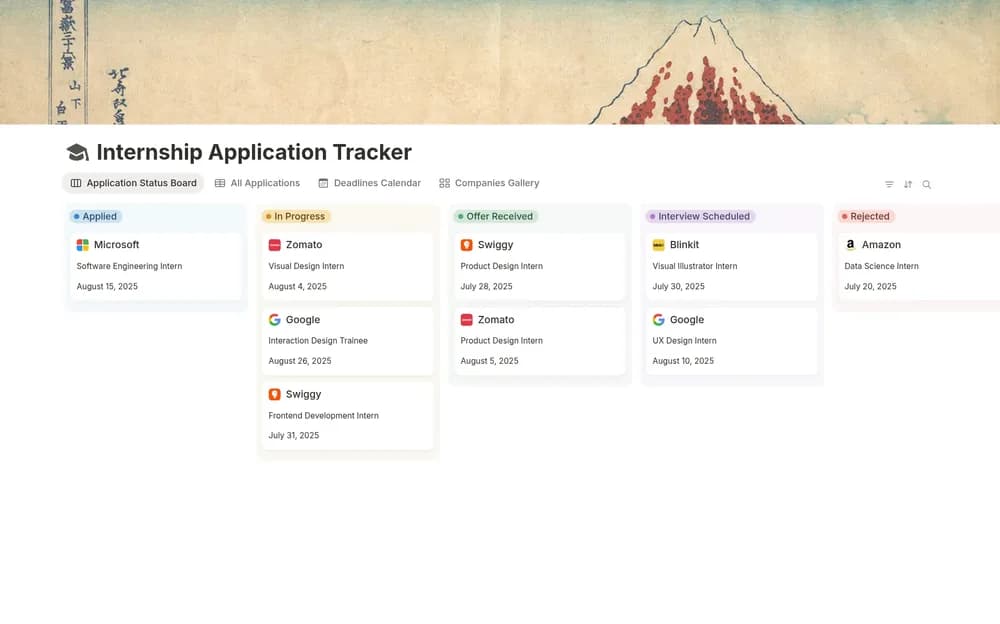Switch to the All Applications tab
Screen dimensions: 1000x624
tap(257, 183)
